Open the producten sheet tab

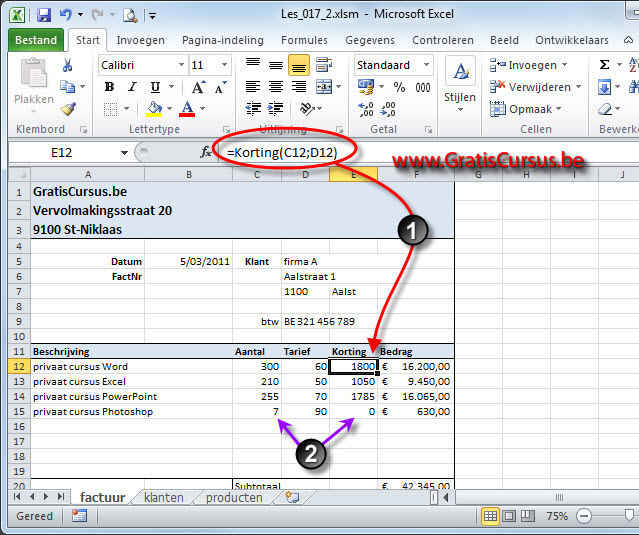tap(234, 498)
